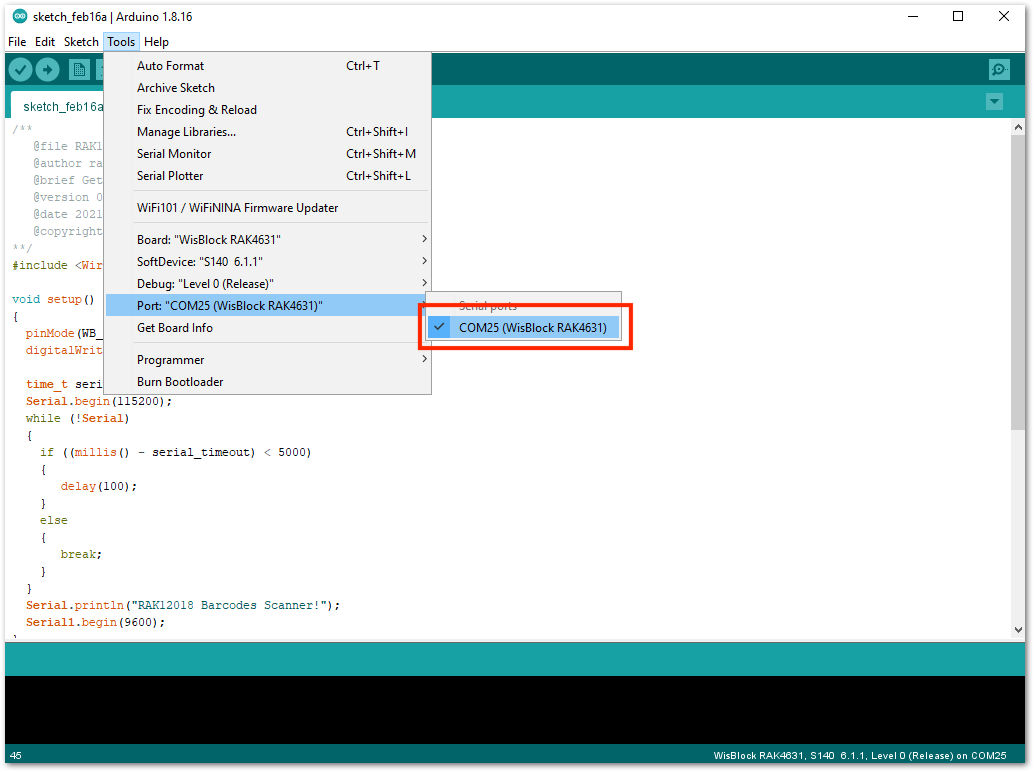Select checked COM25 (WisBlock RAK4631) port
1034x772 pixels.
pyautogui.click(x=524, y=328)
